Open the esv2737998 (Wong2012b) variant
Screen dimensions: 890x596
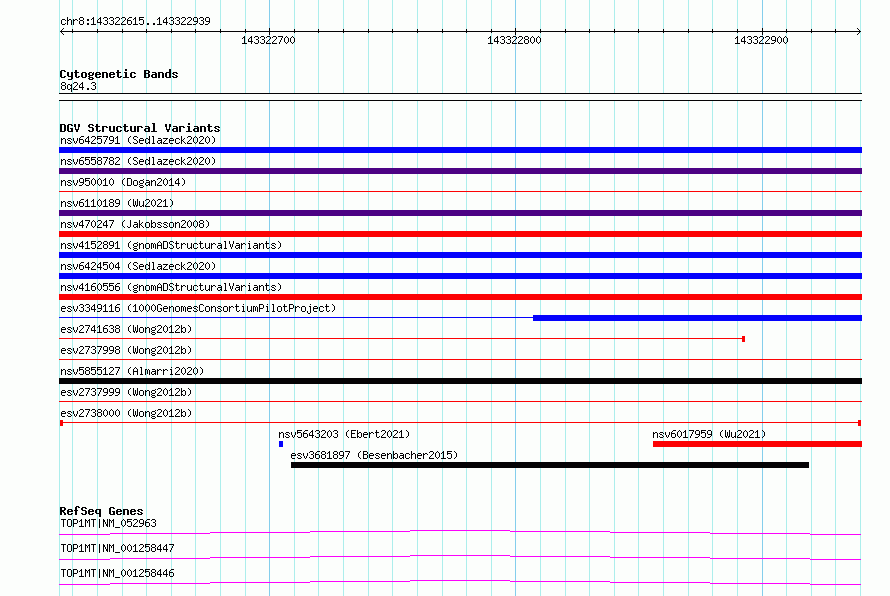126,350
